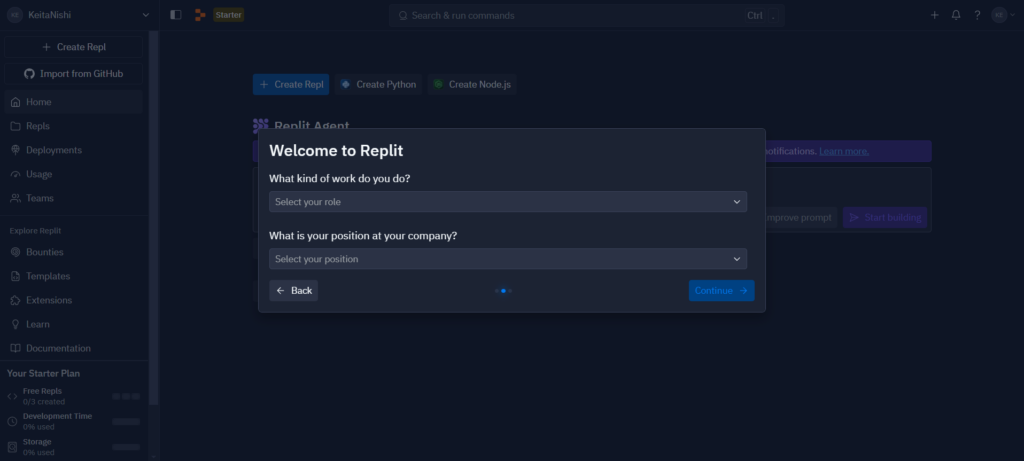Image resolution: width=1024 pixels, height=461 pixels.
Task: Click the GitHub icon on Import button
Action: (29, 74)
